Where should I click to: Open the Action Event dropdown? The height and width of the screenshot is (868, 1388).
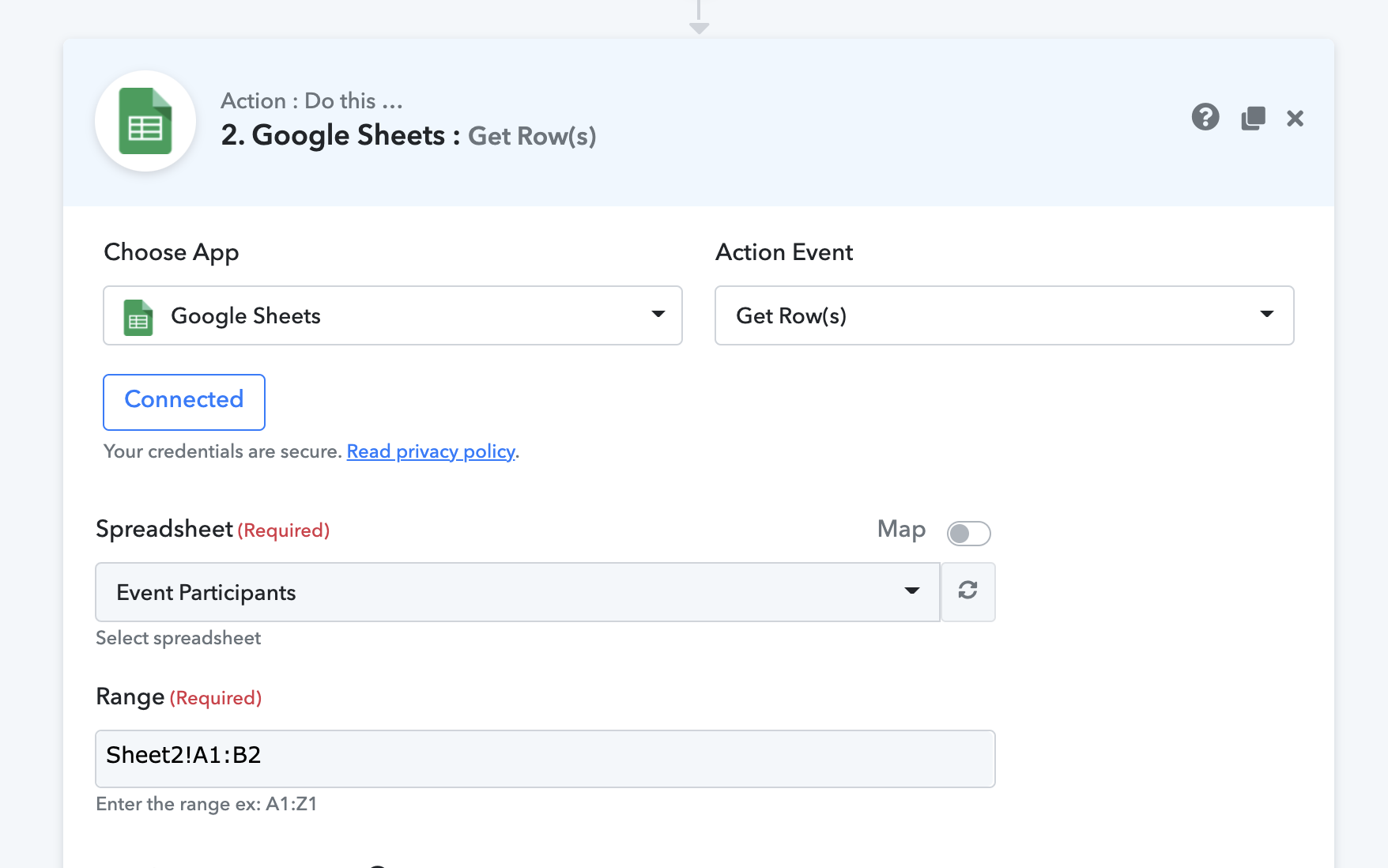pos(1005,315)
